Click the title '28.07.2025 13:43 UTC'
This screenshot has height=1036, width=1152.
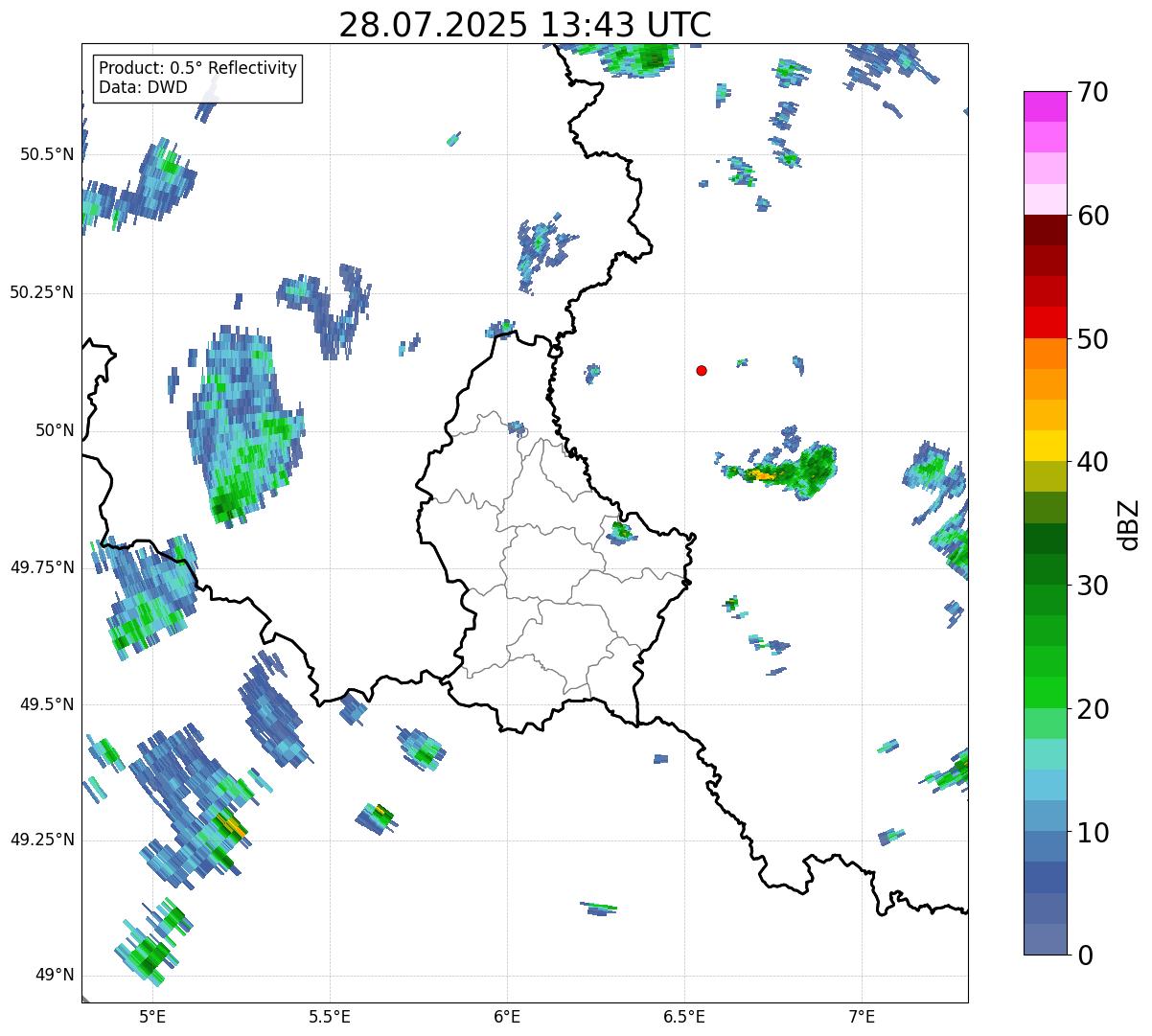pos(525,25)
